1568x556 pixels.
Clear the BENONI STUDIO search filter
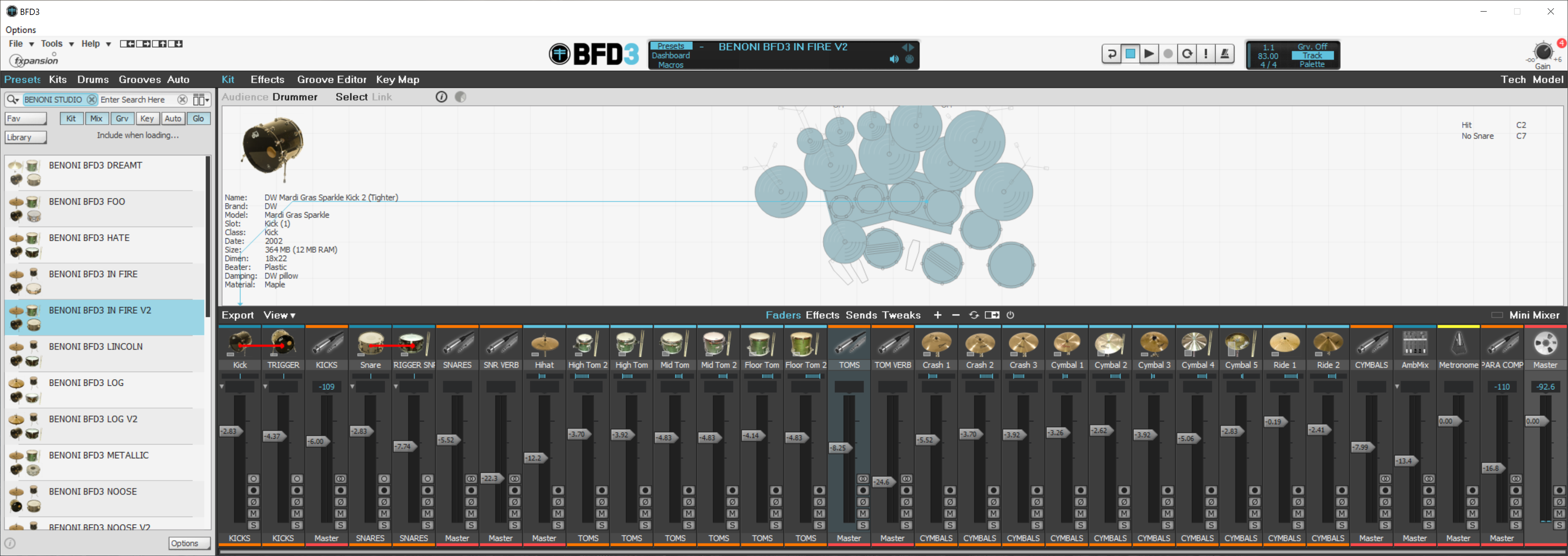click(x=91, y=99)
